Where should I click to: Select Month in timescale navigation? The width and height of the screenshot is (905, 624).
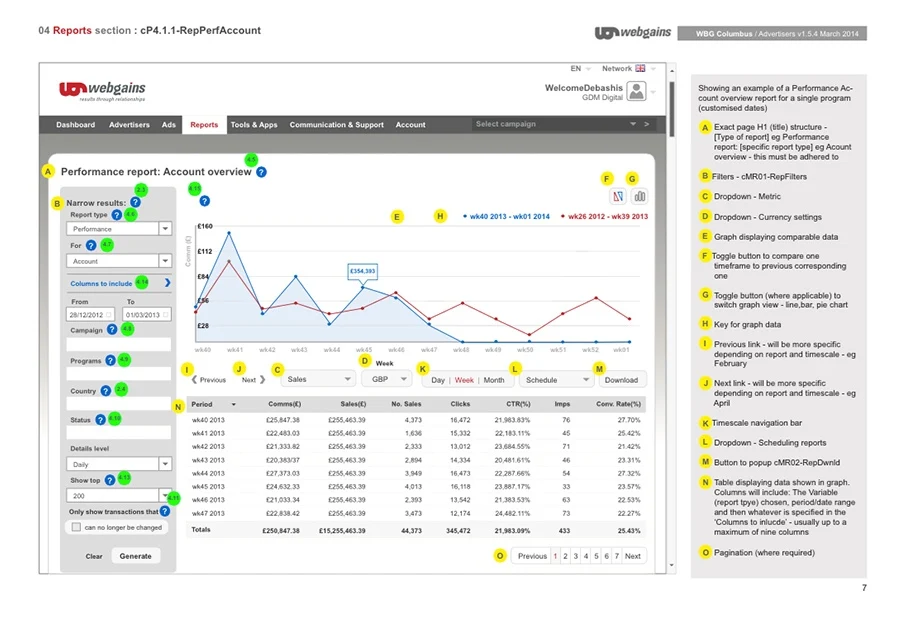click(x=494, y=380)
